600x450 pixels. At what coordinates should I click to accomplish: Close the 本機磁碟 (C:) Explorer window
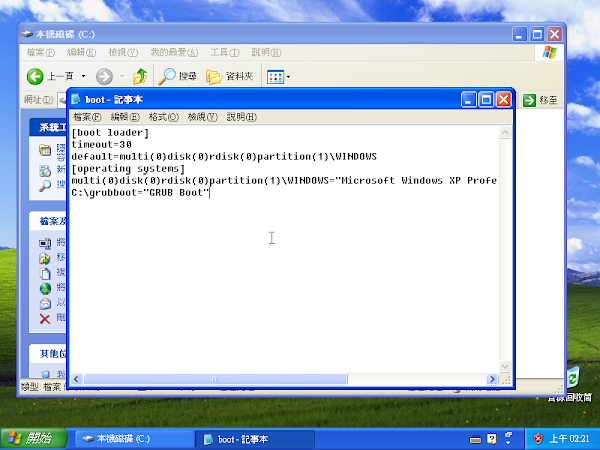pos(554,34)
